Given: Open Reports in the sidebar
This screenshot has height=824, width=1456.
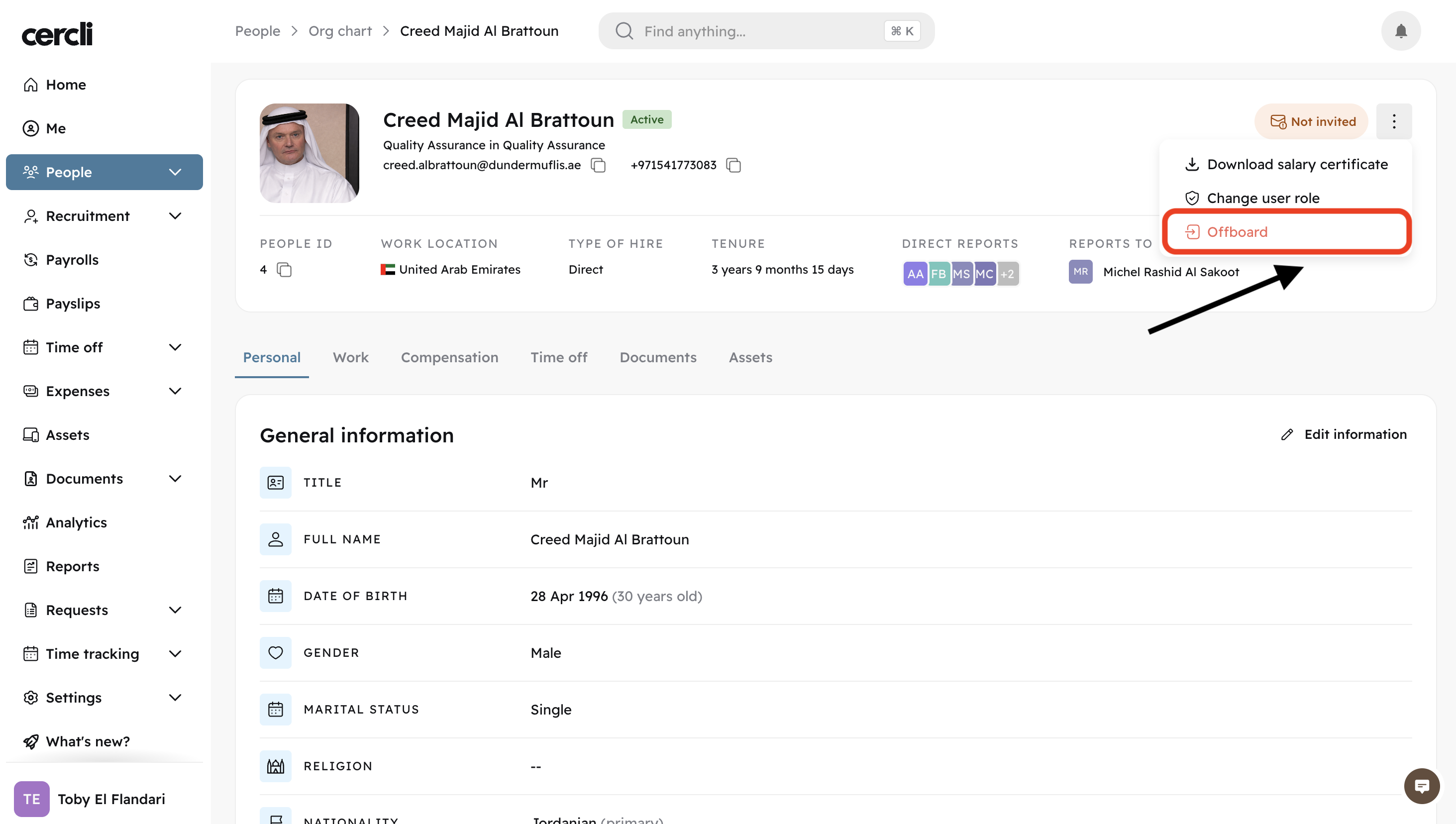Looking at the screenshot, I should [104, 566].
